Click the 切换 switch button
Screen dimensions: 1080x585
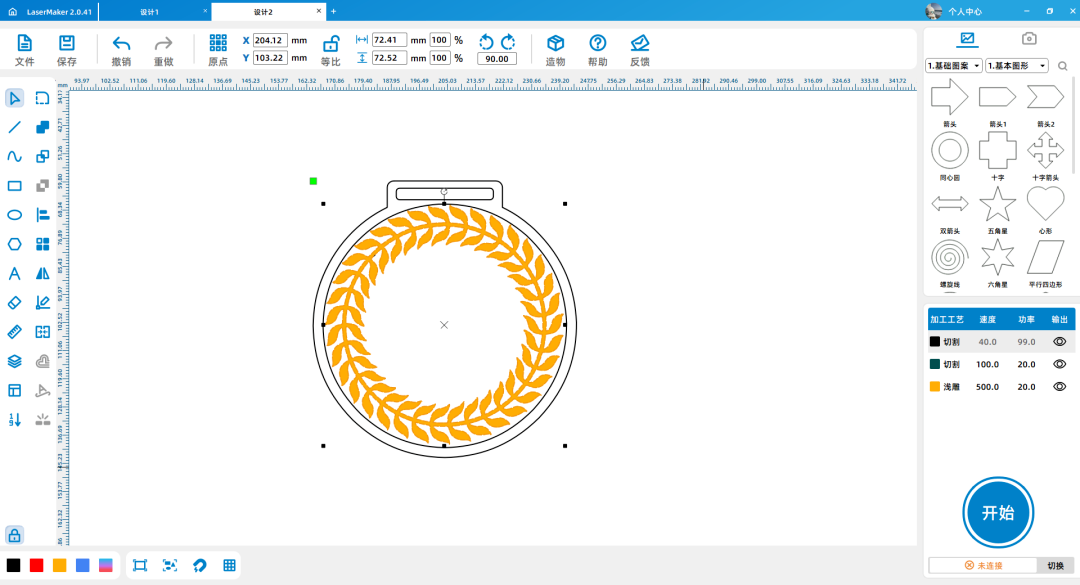tap(1055, 566)
